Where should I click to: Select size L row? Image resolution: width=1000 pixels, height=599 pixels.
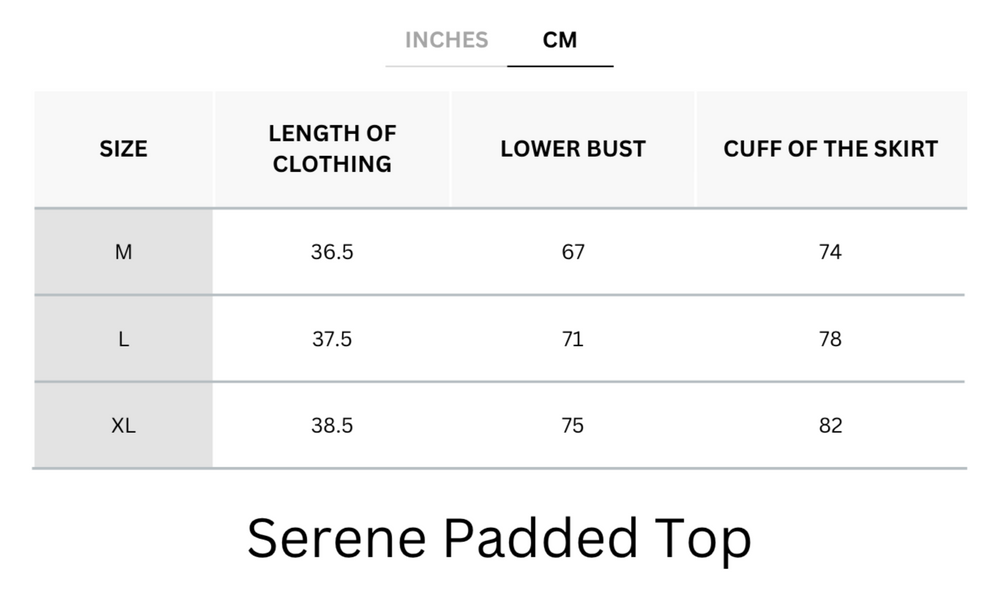click(123, 338)
